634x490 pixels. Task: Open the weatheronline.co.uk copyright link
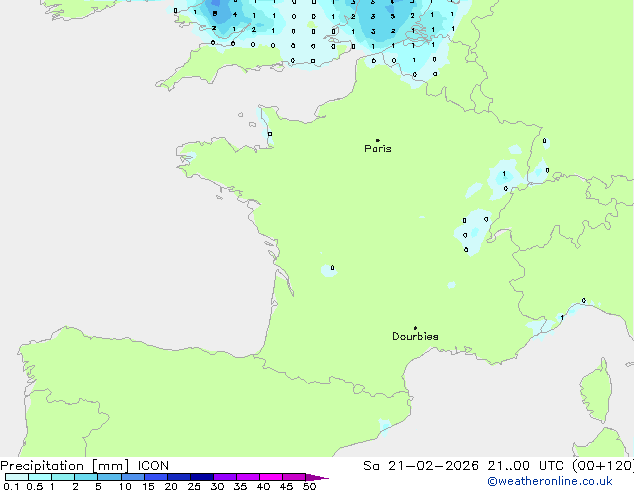click(550, 482)
